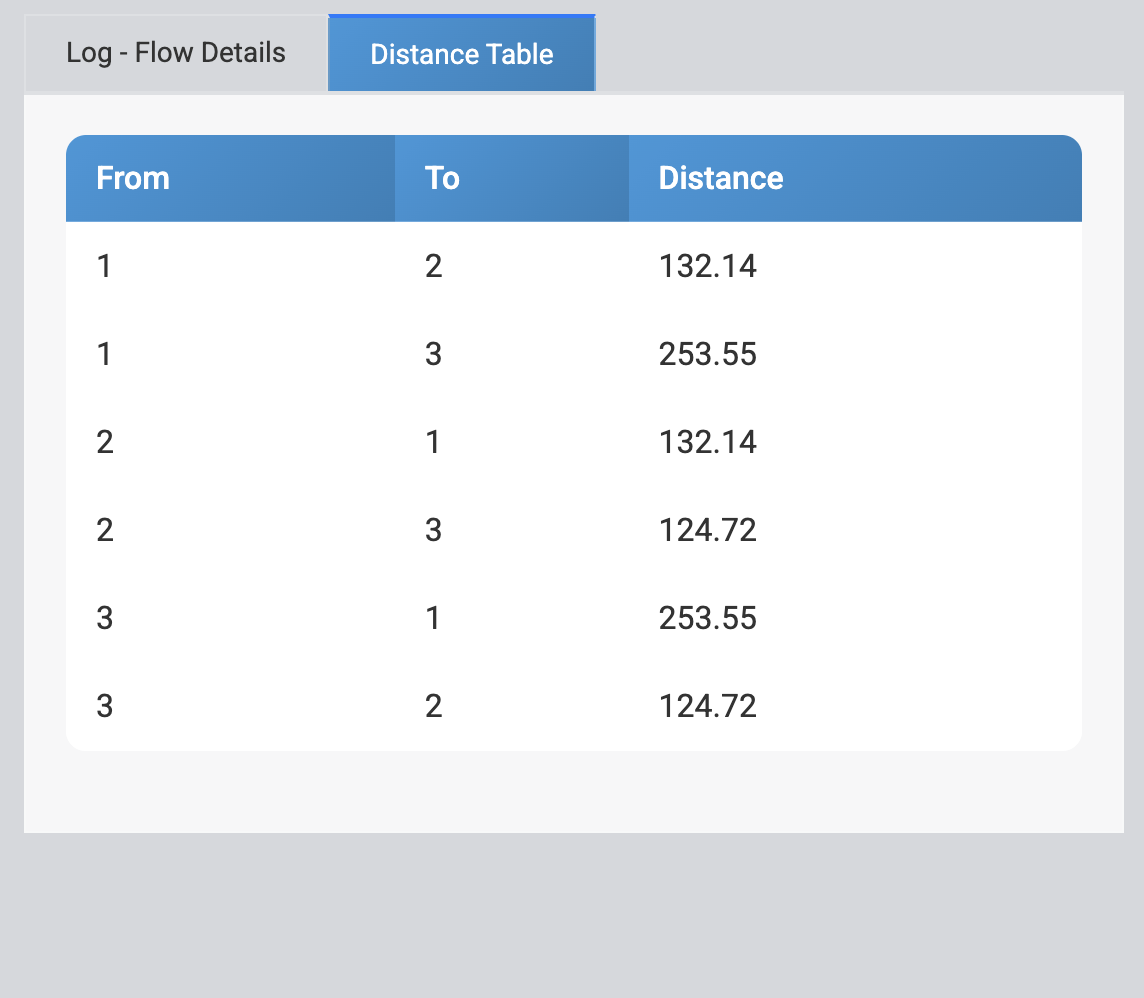Select distance 124.72 in row 3 to 2
Image resolution: width=1144 pixels, height=998 pixels.
708,706
